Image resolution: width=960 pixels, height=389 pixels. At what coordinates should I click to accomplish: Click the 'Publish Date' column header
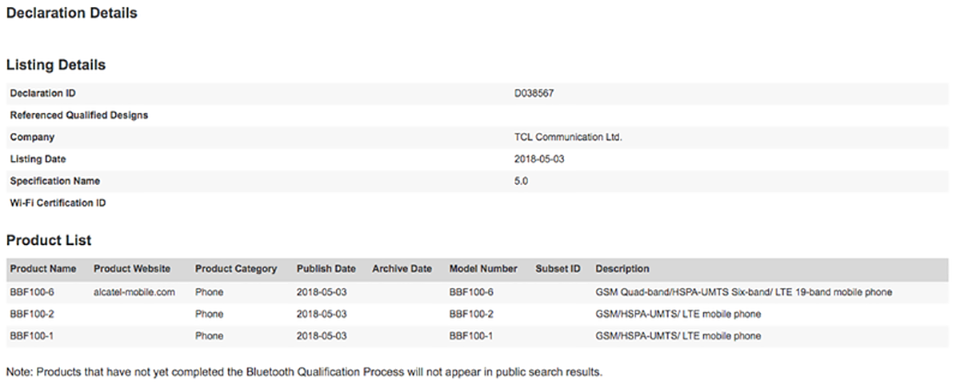click(326, 269)
